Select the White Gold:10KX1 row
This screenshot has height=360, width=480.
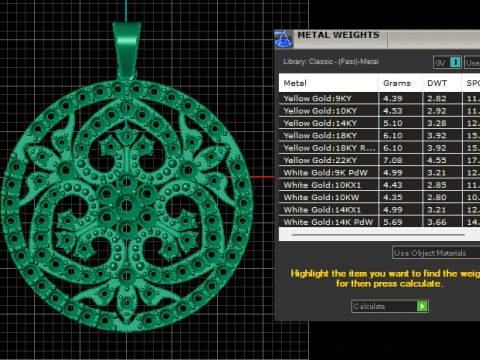379,185
